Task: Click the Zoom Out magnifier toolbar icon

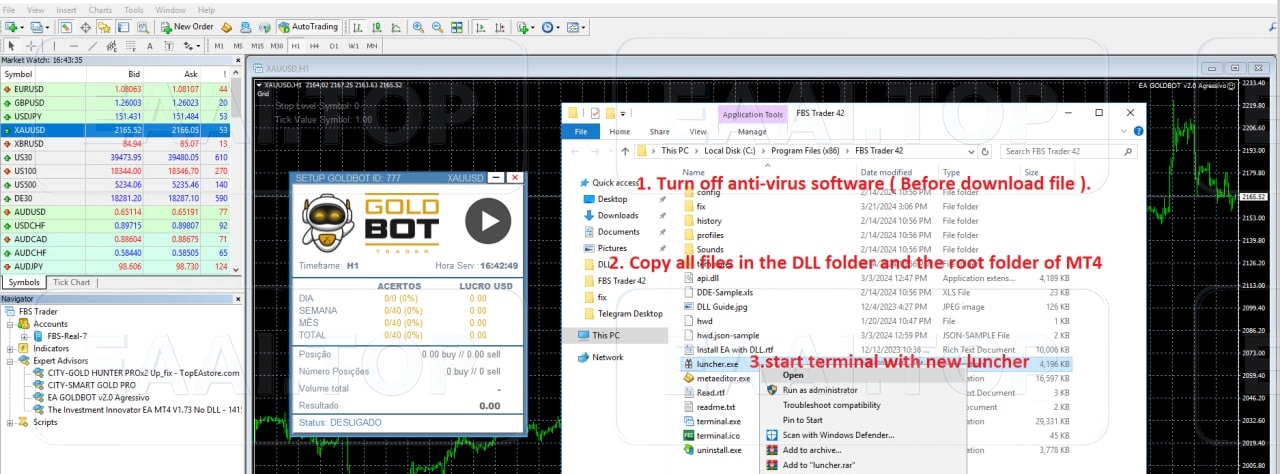Action: pyautogui.click(x=436, y=27)
